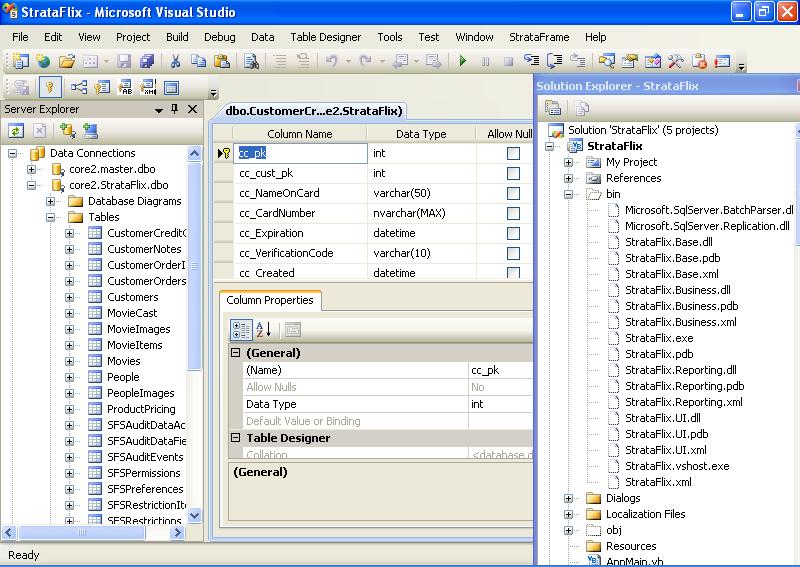Click the Set Primary Key icon

pyautogui.click(x=48, y=88)
